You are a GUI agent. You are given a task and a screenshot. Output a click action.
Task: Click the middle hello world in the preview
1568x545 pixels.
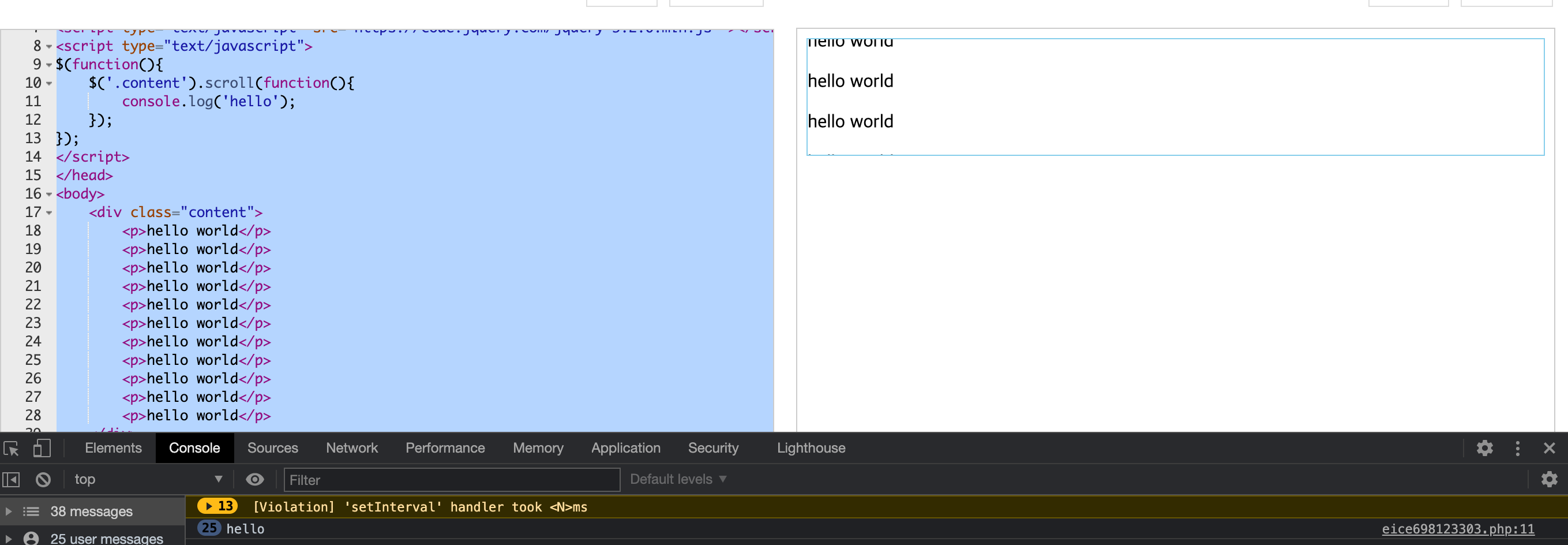click(x=850, y=81)
